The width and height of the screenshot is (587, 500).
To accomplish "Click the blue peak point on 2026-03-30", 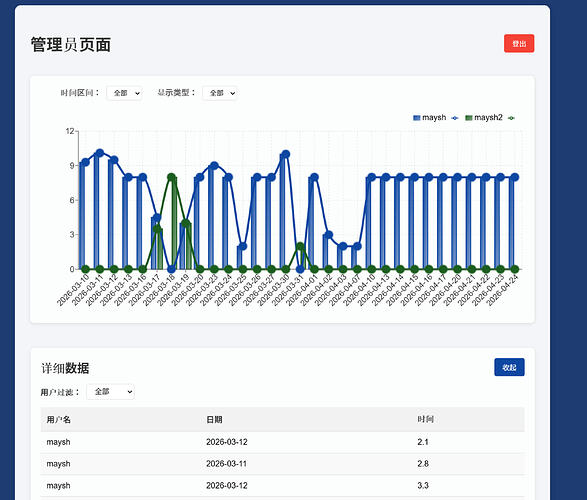I will click(286, 154).
